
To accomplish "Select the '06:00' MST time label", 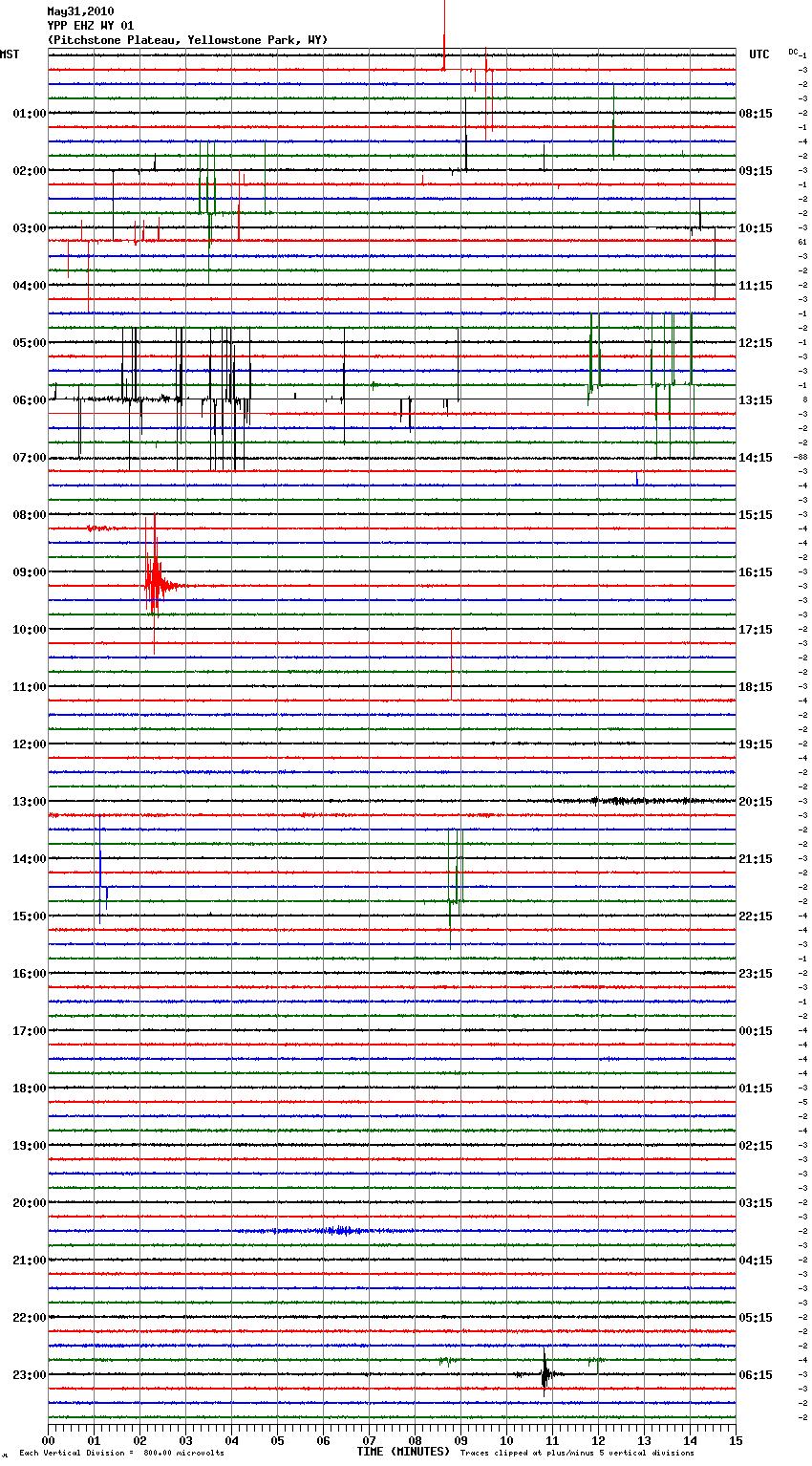I will 30,400.
